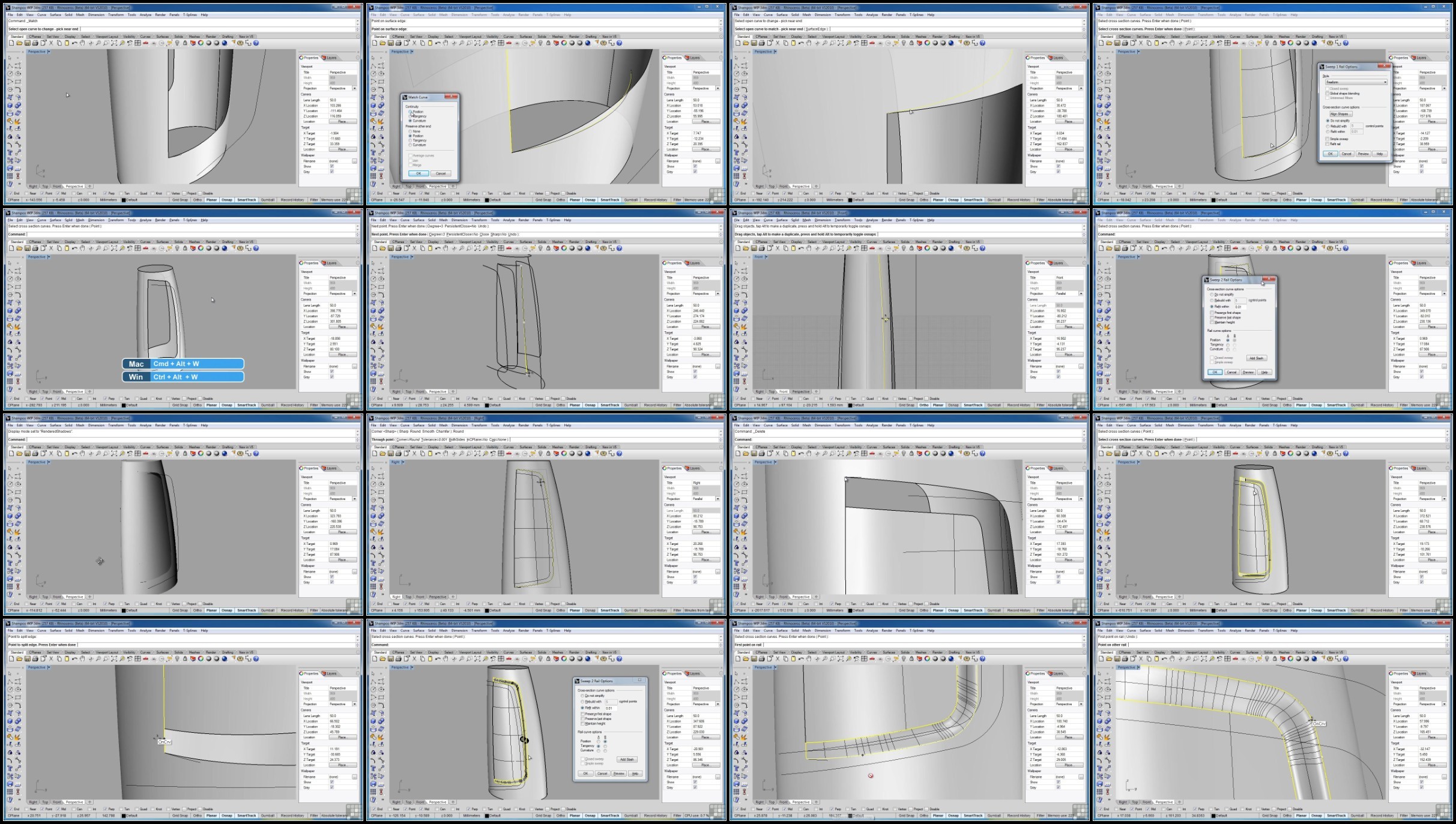Screen dimensions: 1456x824
Task: Select the Rectangle tool left of Sweep 1 Rail viewport
Action: pos(1108,82)
